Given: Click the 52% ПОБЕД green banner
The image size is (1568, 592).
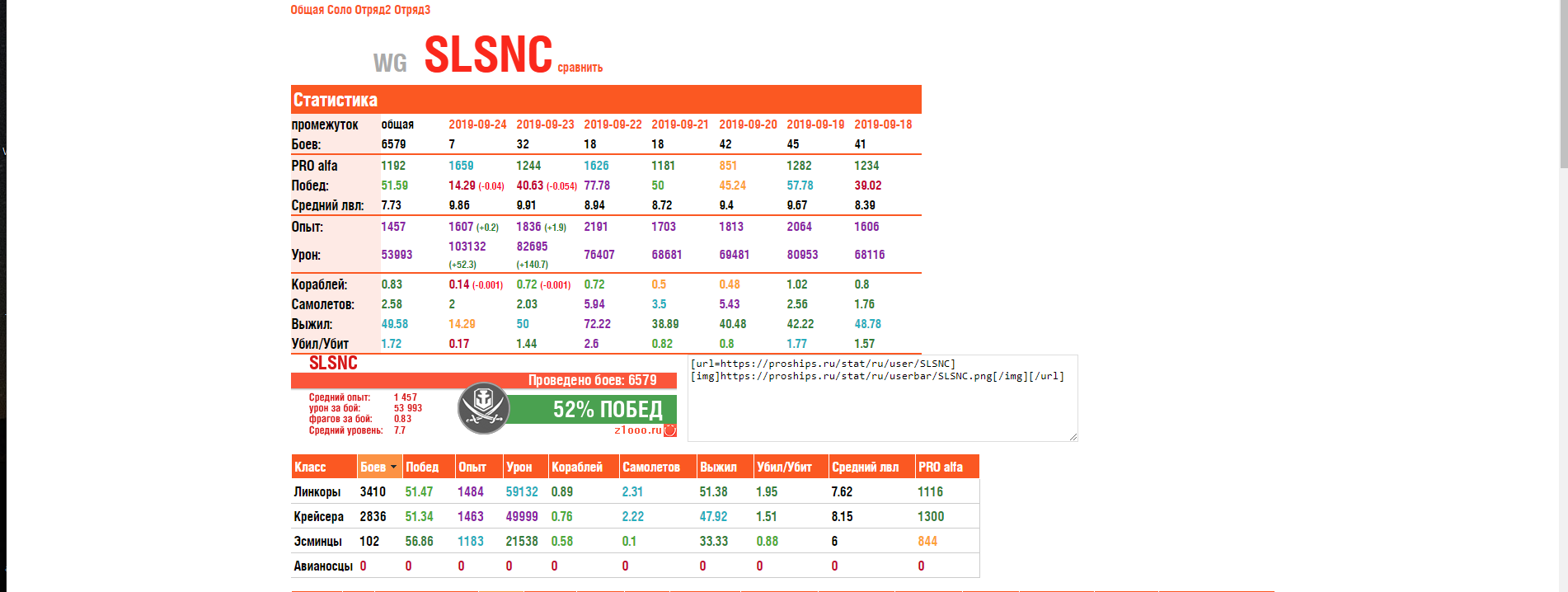Looking at the screenshot, I should (592, 409).
